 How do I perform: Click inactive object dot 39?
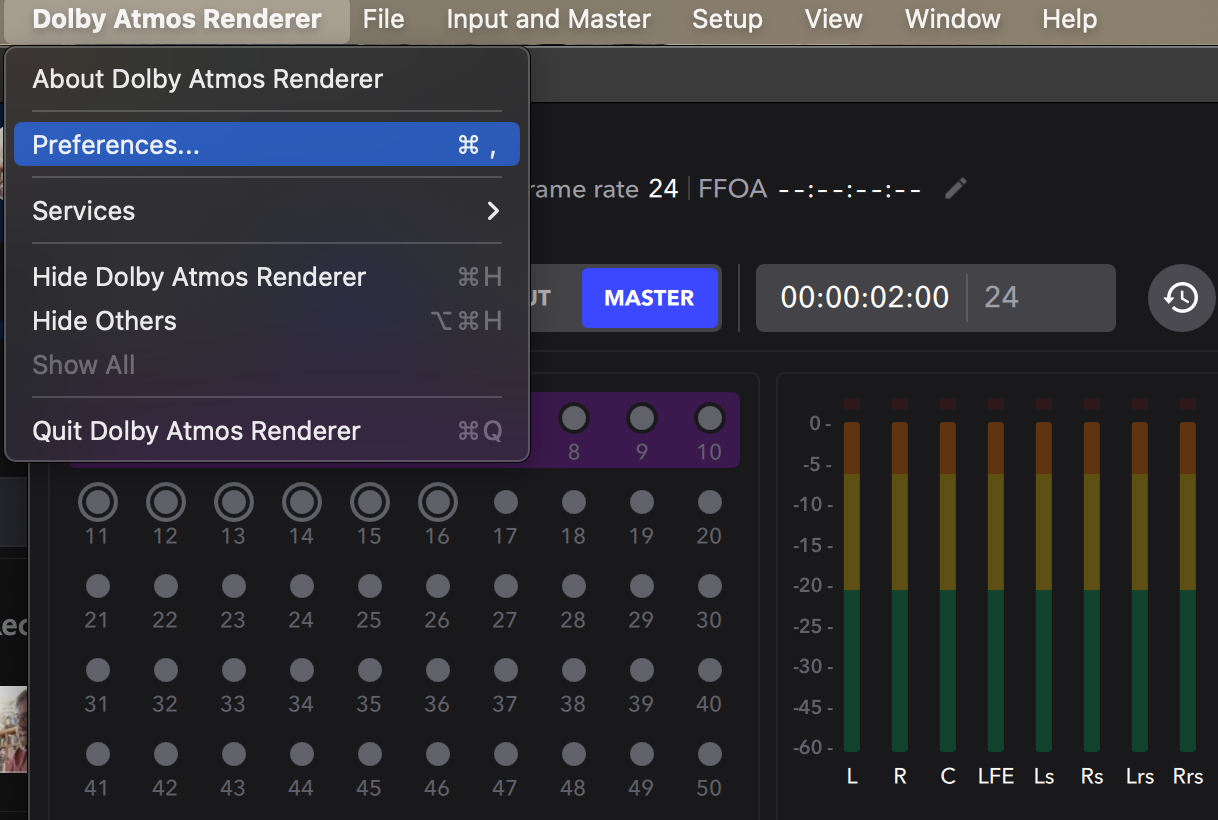coord(641,670)
